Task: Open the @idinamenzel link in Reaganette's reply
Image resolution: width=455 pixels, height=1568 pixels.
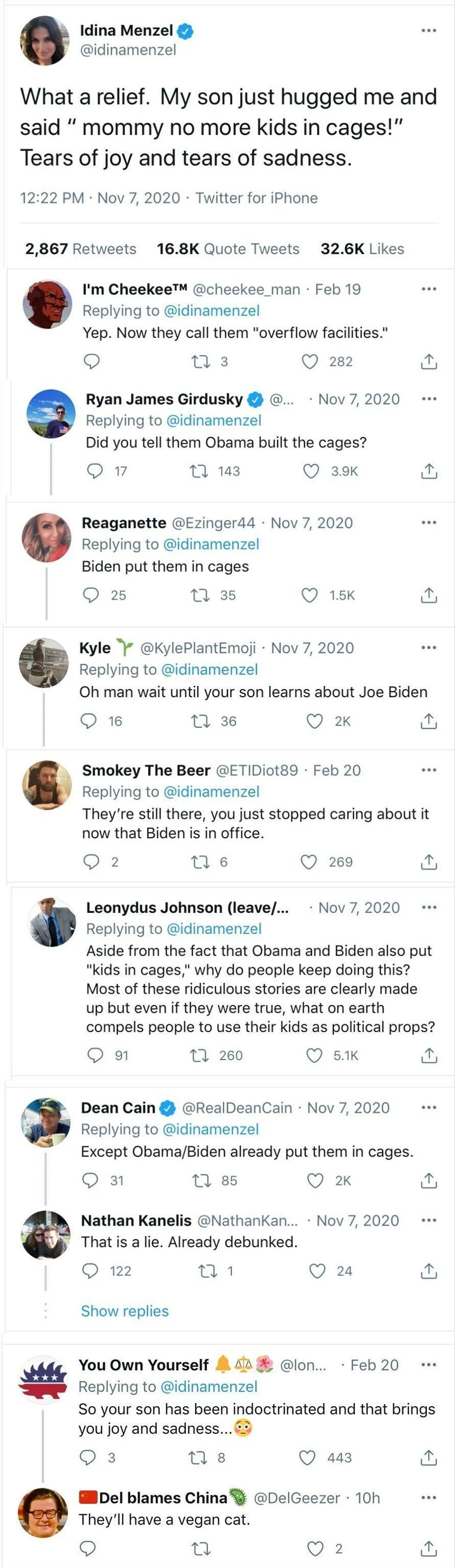Action: coord(212,544)
